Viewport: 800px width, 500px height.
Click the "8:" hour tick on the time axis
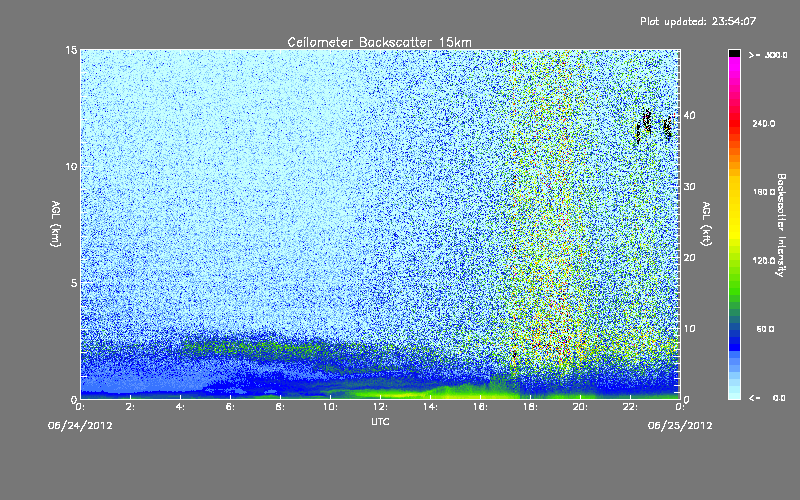click(x=280, y=407)
